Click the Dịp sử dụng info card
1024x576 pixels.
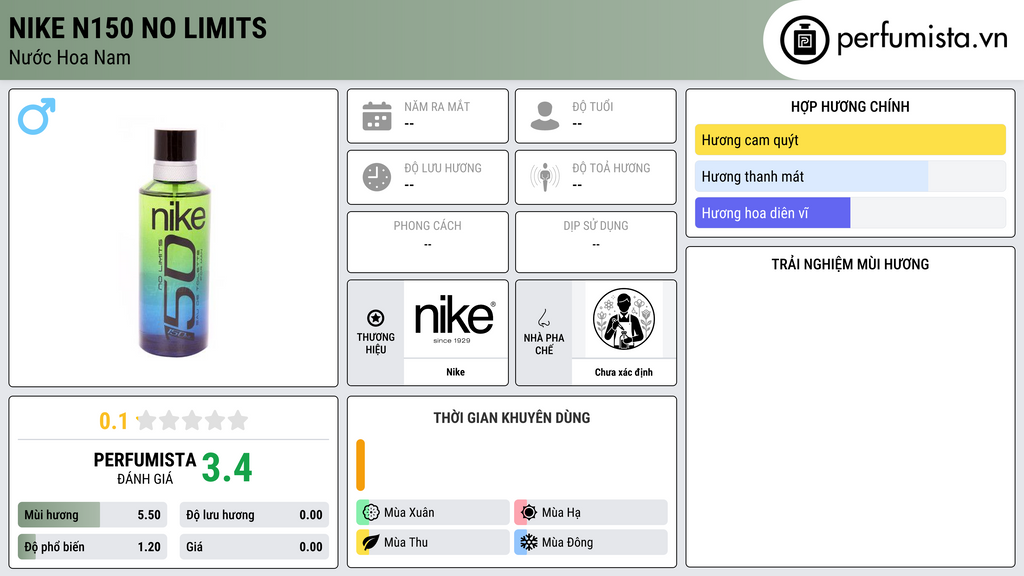tap(596, 242)
